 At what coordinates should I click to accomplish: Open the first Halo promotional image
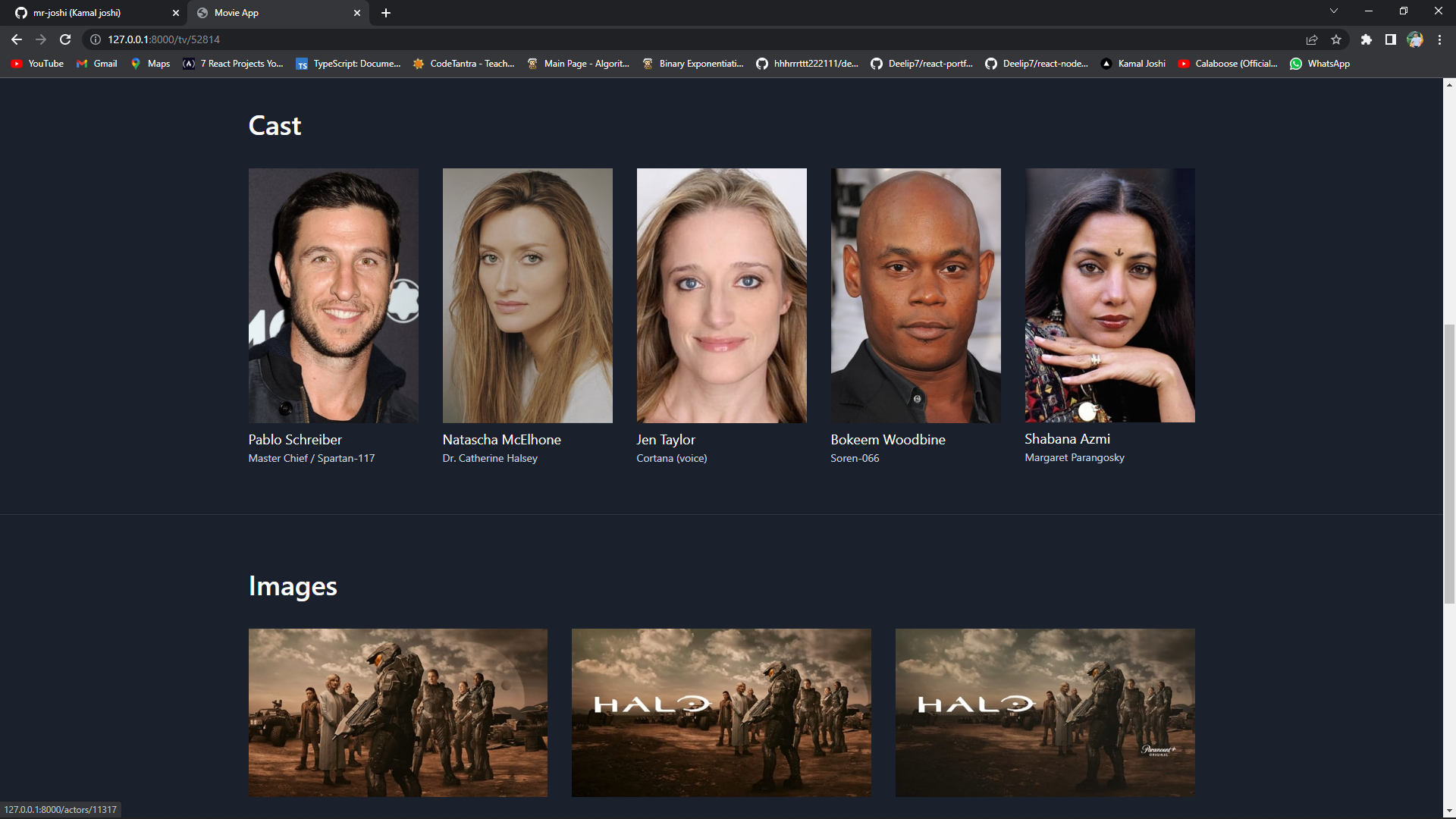click(397, 713)
